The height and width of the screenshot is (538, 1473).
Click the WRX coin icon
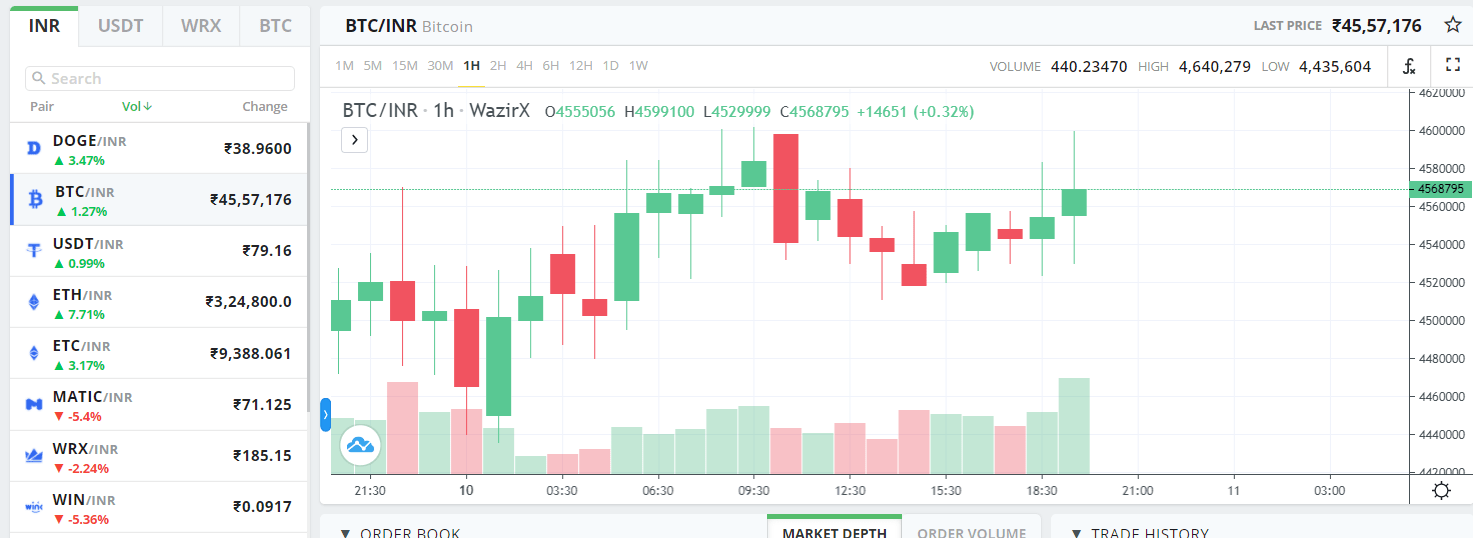pyautogui.click(x=33, y=456)
